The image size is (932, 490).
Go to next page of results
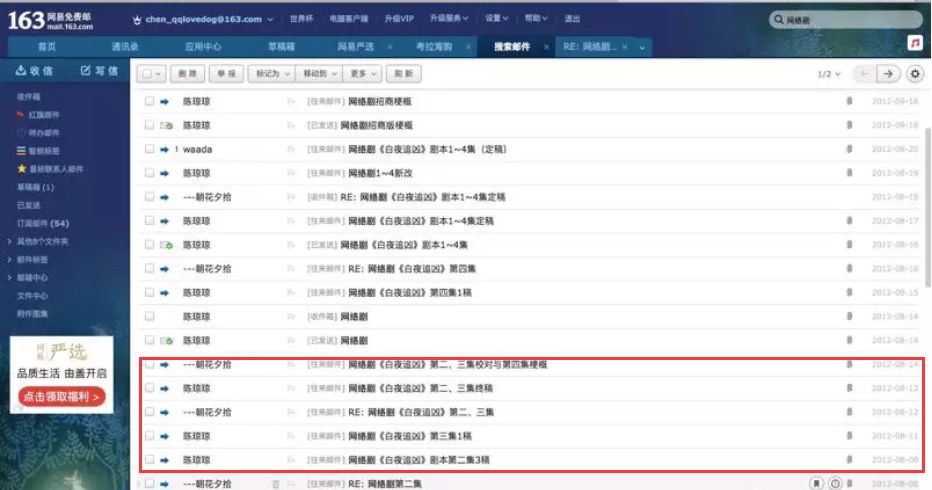887,74
